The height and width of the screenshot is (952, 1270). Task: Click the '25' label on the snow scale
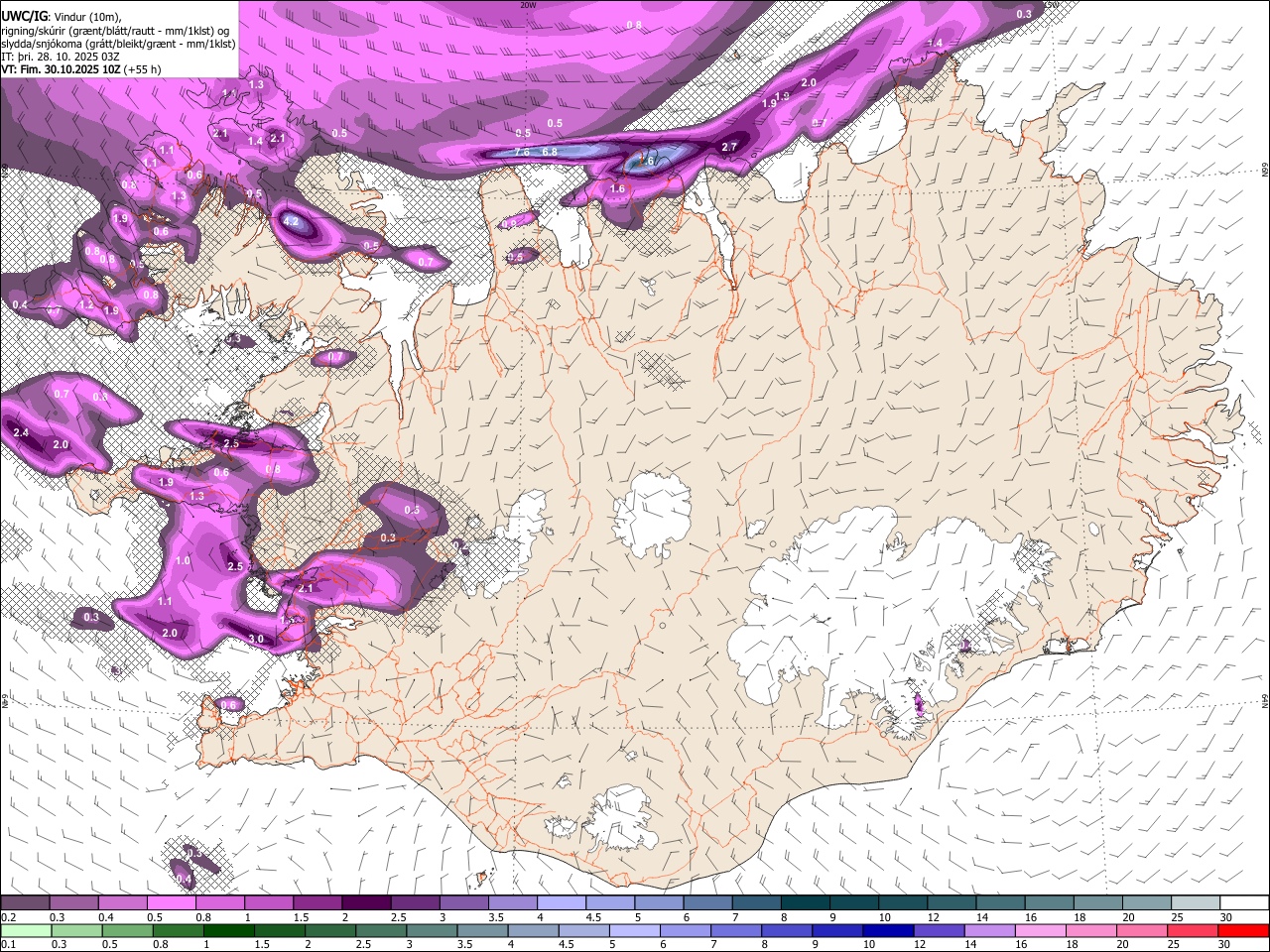(1177, 917)
